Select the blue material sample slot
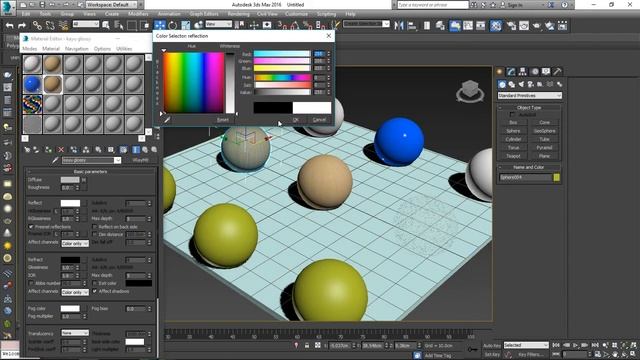 point(32,84)
